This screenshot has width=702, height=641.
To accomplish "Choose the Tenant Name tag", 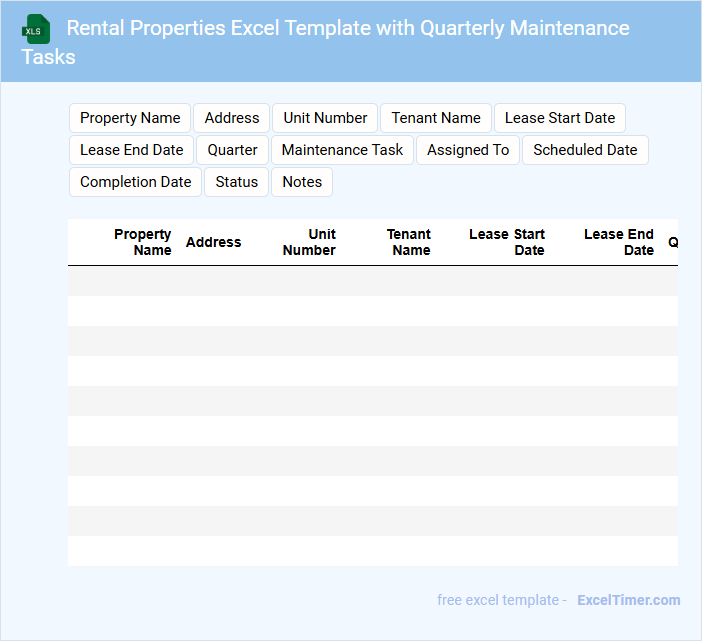I will pyautogui.click(x=436, y=118).
